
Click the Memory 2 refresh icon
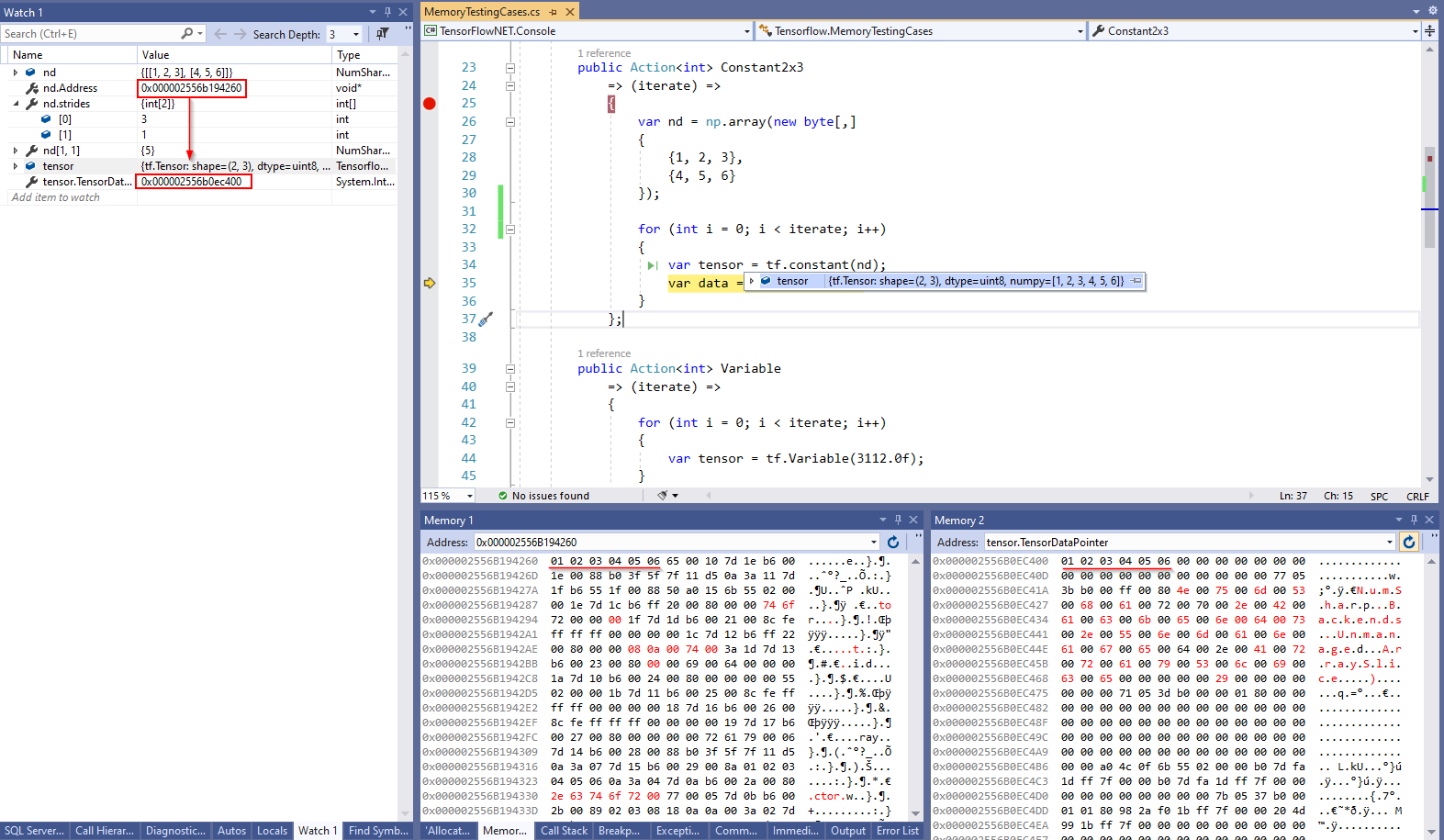click(x=1409, y=543)
